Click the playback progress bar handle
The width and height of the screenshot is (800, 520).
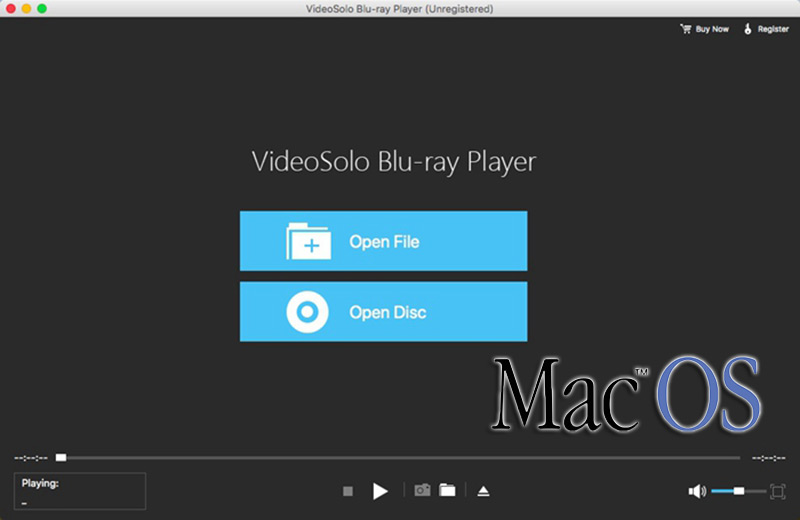pos(61,458)
